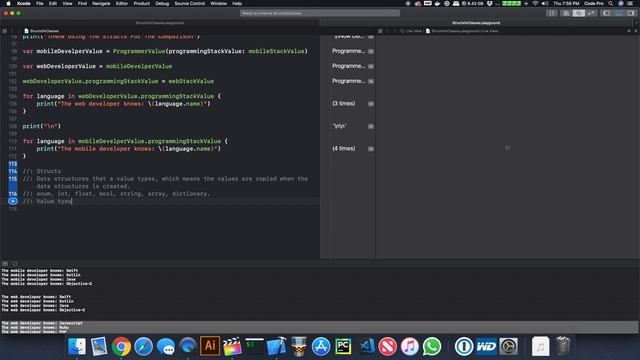Viewport: 640px width, 360px height.
Task: Open Xcode from the Dock
Action: pos(276,347)
